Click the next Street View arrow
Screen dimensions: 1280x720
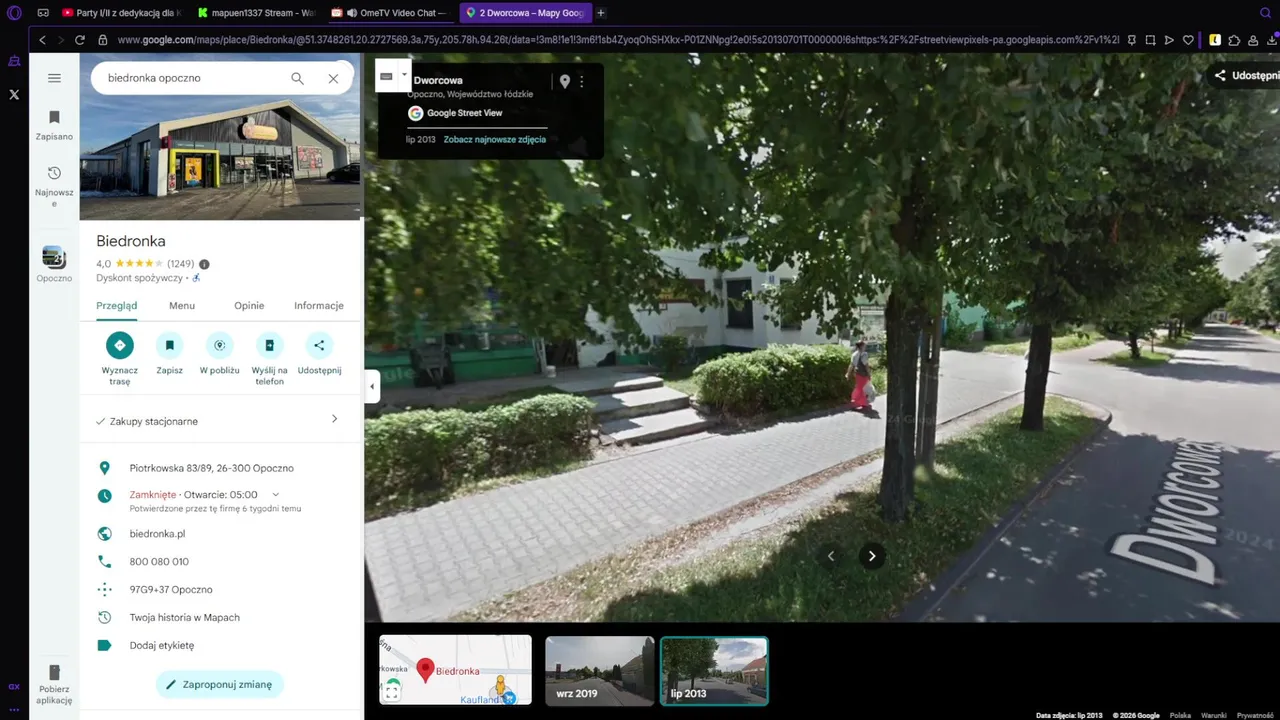(872, 556)
